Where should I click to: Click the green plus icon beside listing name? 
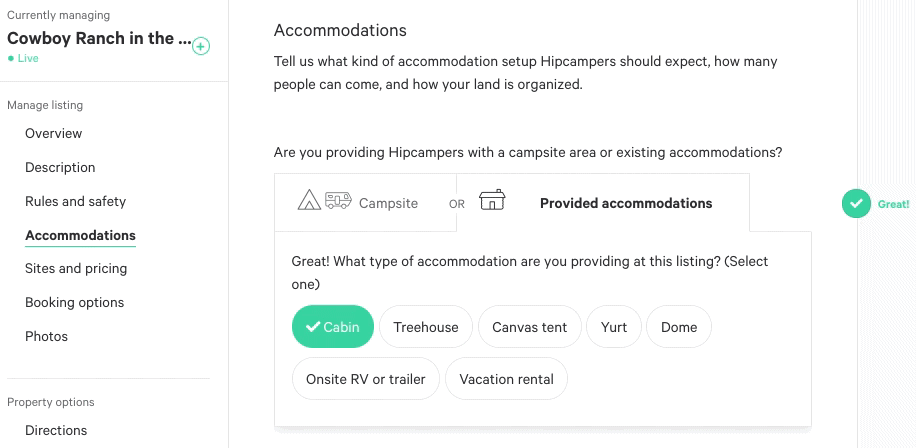(200, 46)
